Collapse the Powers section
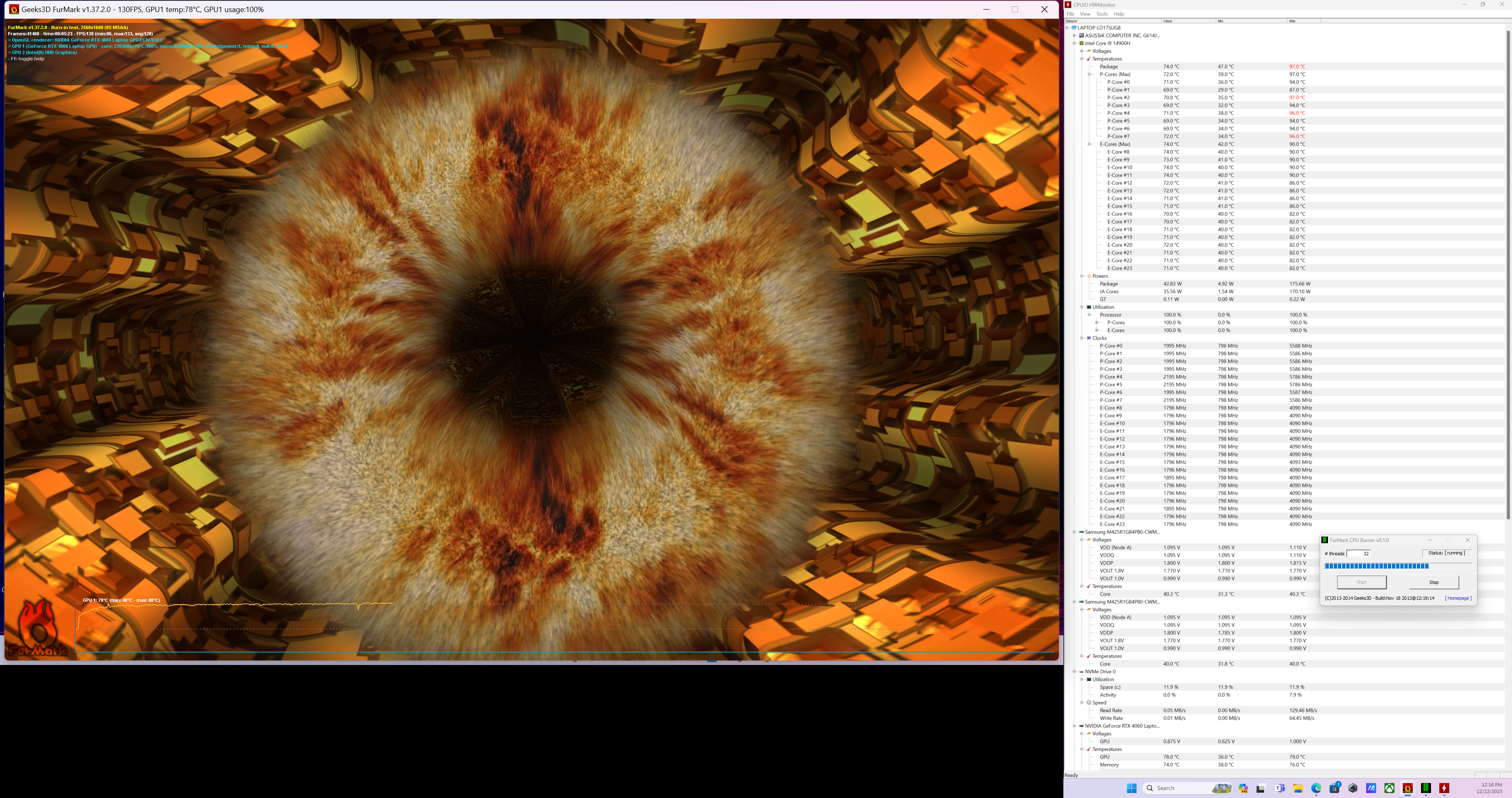The height and width of the screenshot is (798, 1512). tap(1082, 276)
